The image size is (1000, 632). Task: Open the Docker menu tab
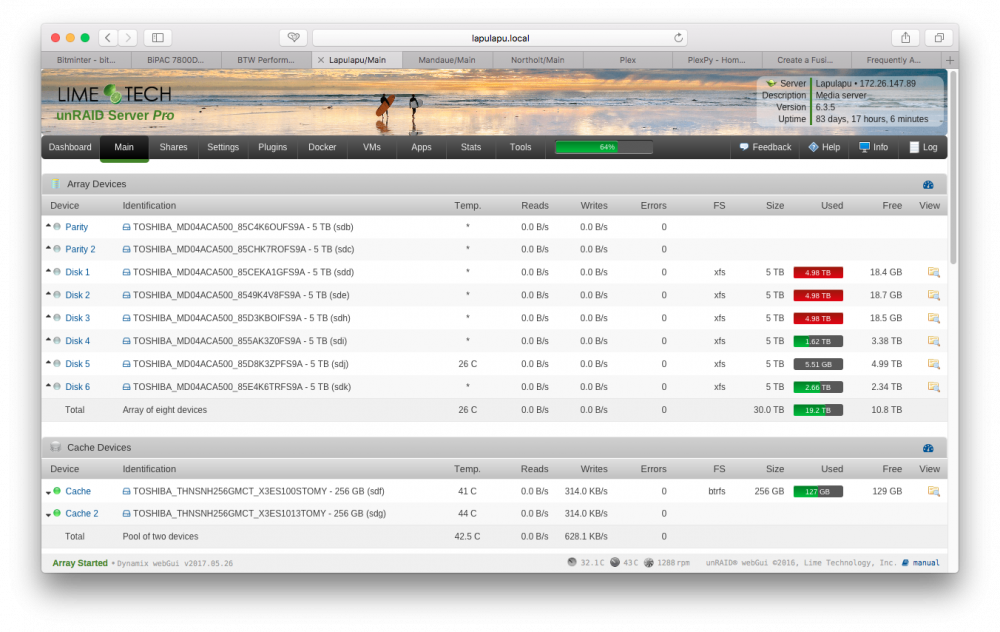click(322, 147)
